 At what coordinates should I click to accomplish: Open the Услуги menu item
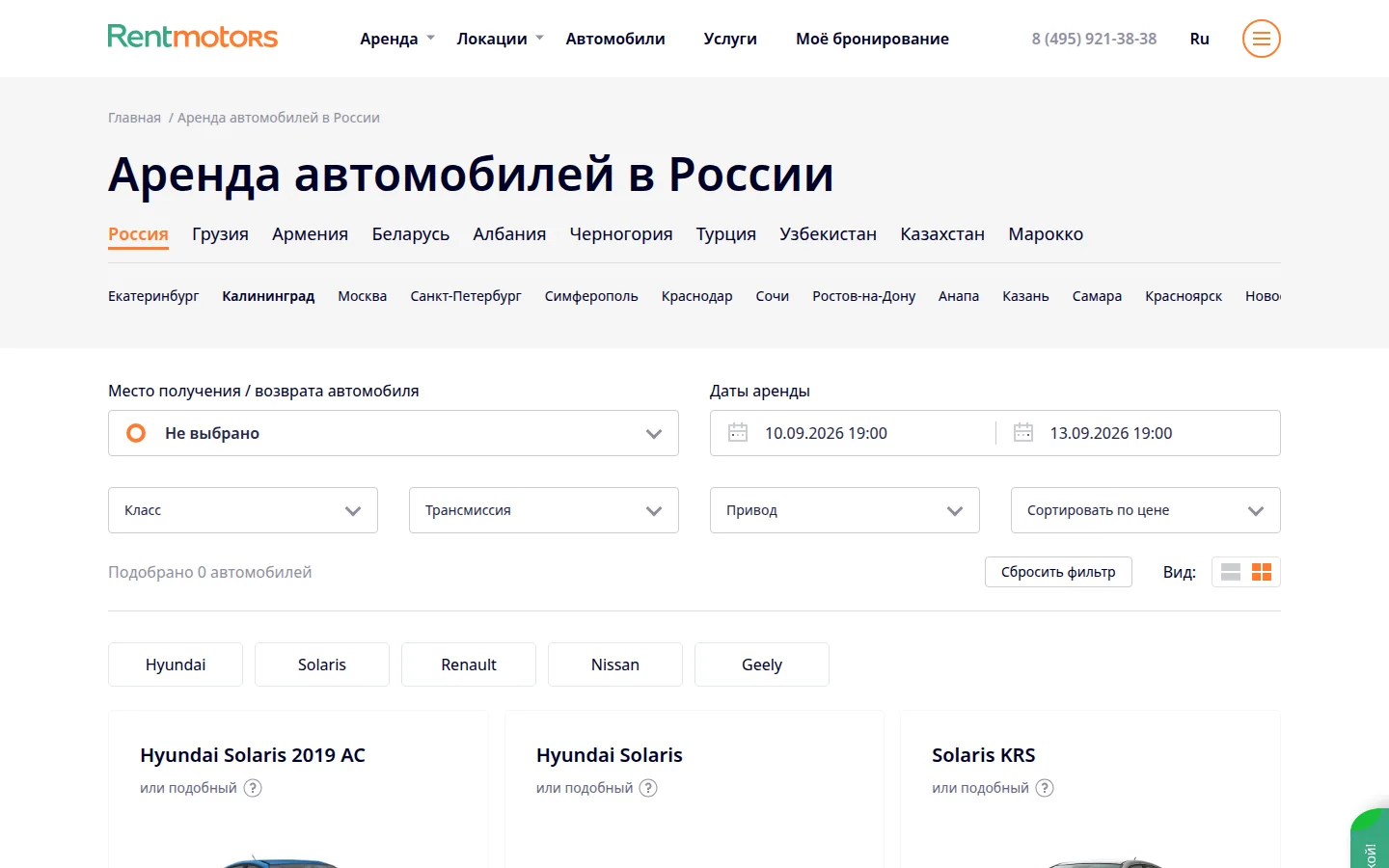coord(730,39)
